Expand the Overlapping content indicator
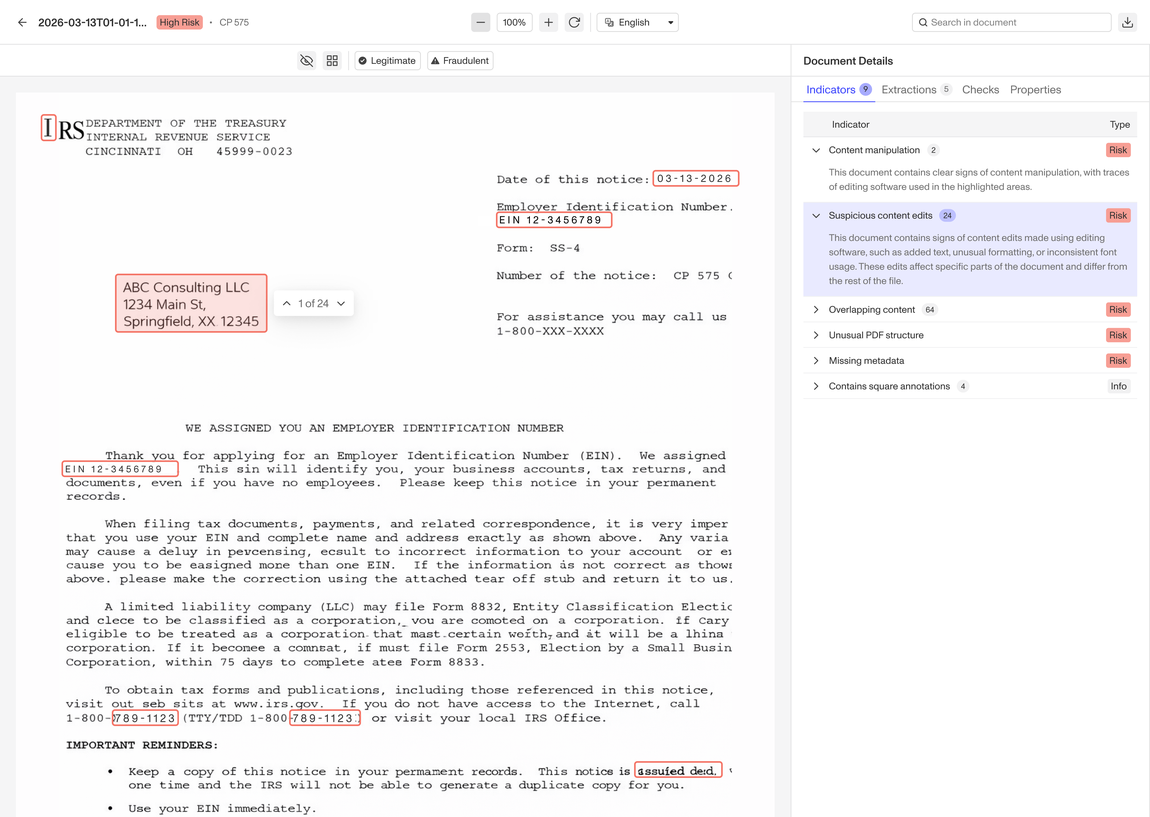The image size is (1150, 817). [x=816, y=309]
